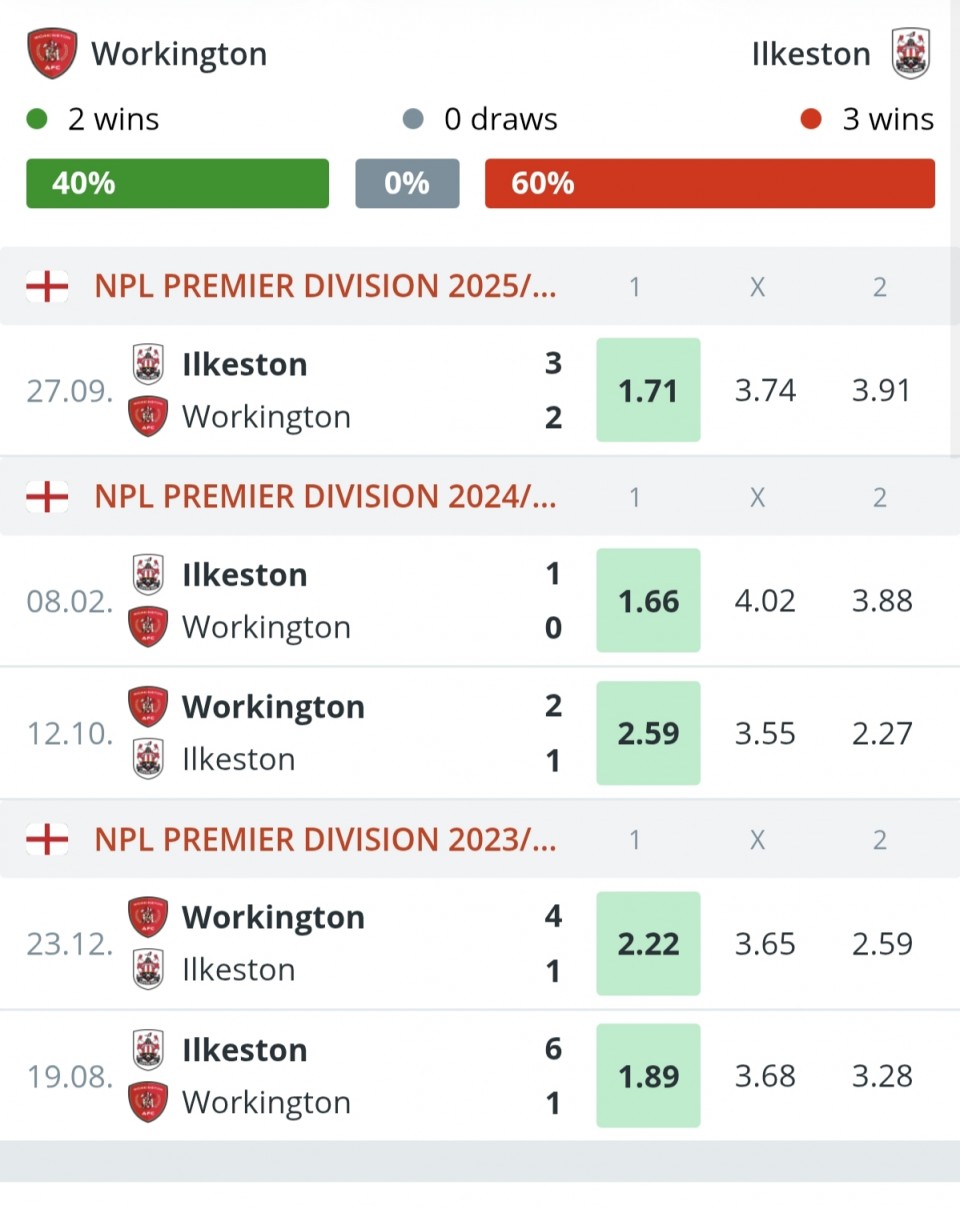Open NPL Premier Division 2024 league link
The image size is (960, 1209).
[325, 497]
